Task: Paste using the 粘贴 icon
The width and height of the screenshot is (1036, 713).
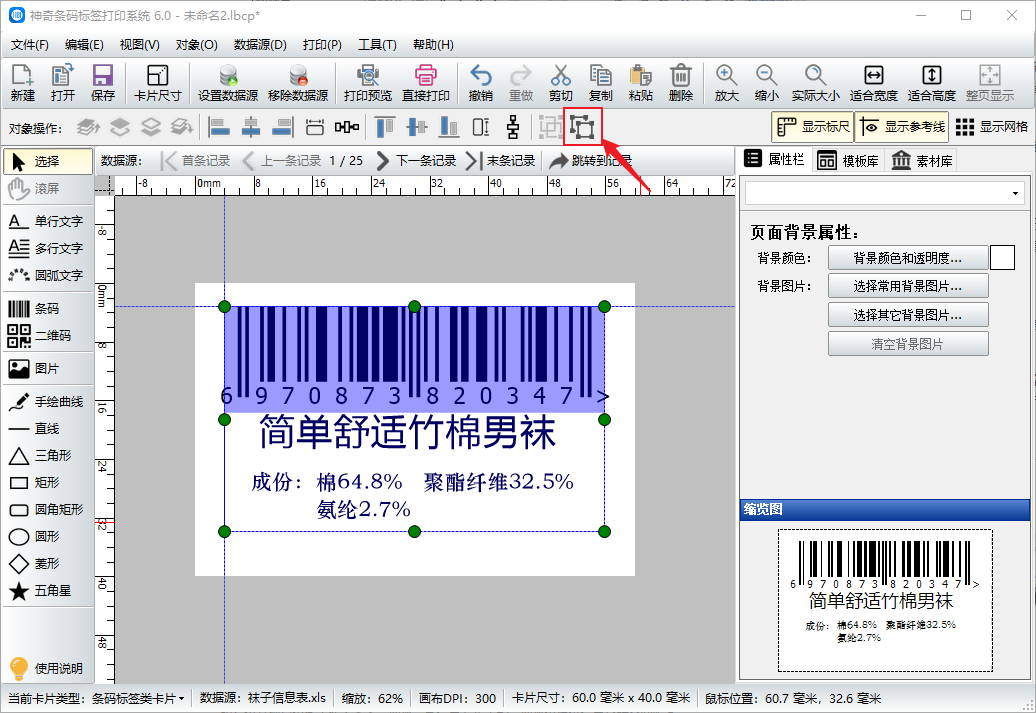Action: (640, 83)
